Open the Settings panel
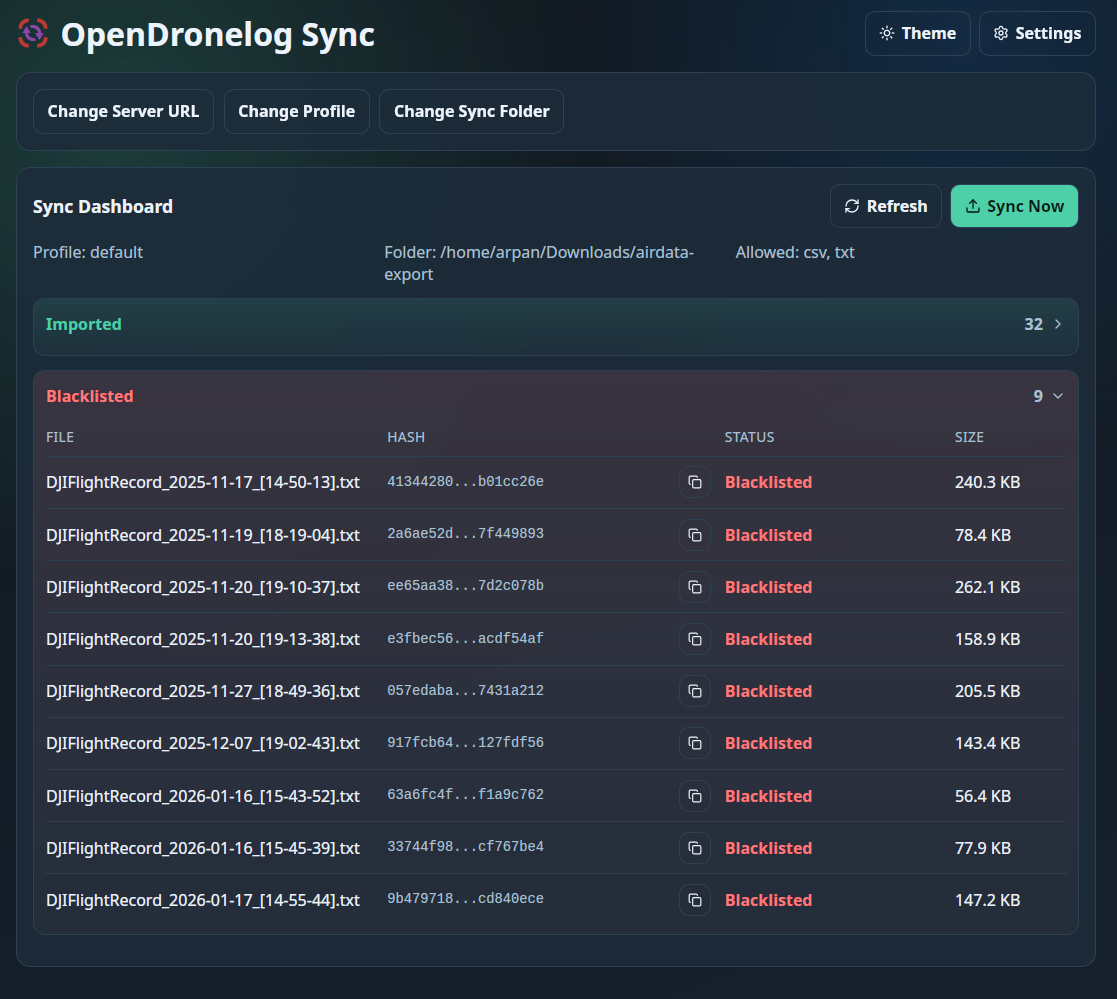Screen dimensions: 1117x999 click(x=1037, y=33)
